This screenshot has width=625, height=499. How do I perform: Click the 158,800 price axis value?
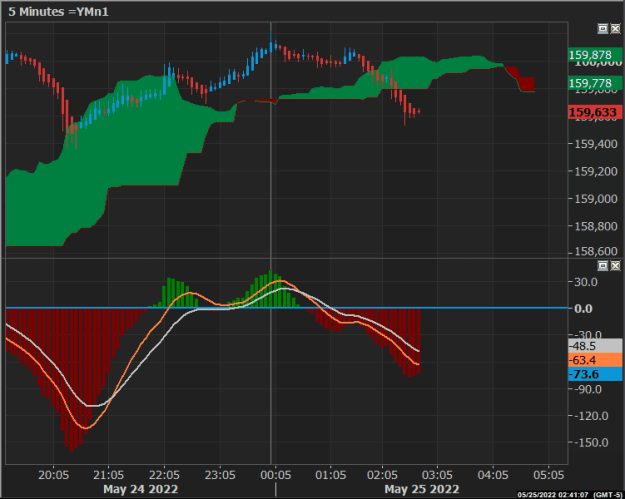pos(596,226)
